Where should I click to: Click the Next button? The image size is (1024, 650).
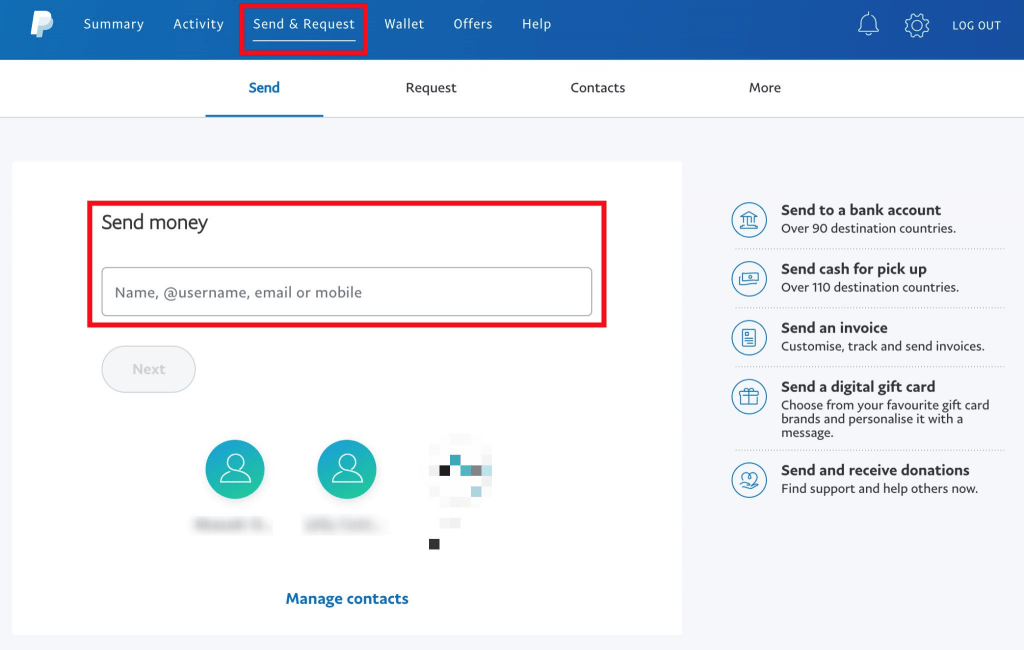coord(148,369)
